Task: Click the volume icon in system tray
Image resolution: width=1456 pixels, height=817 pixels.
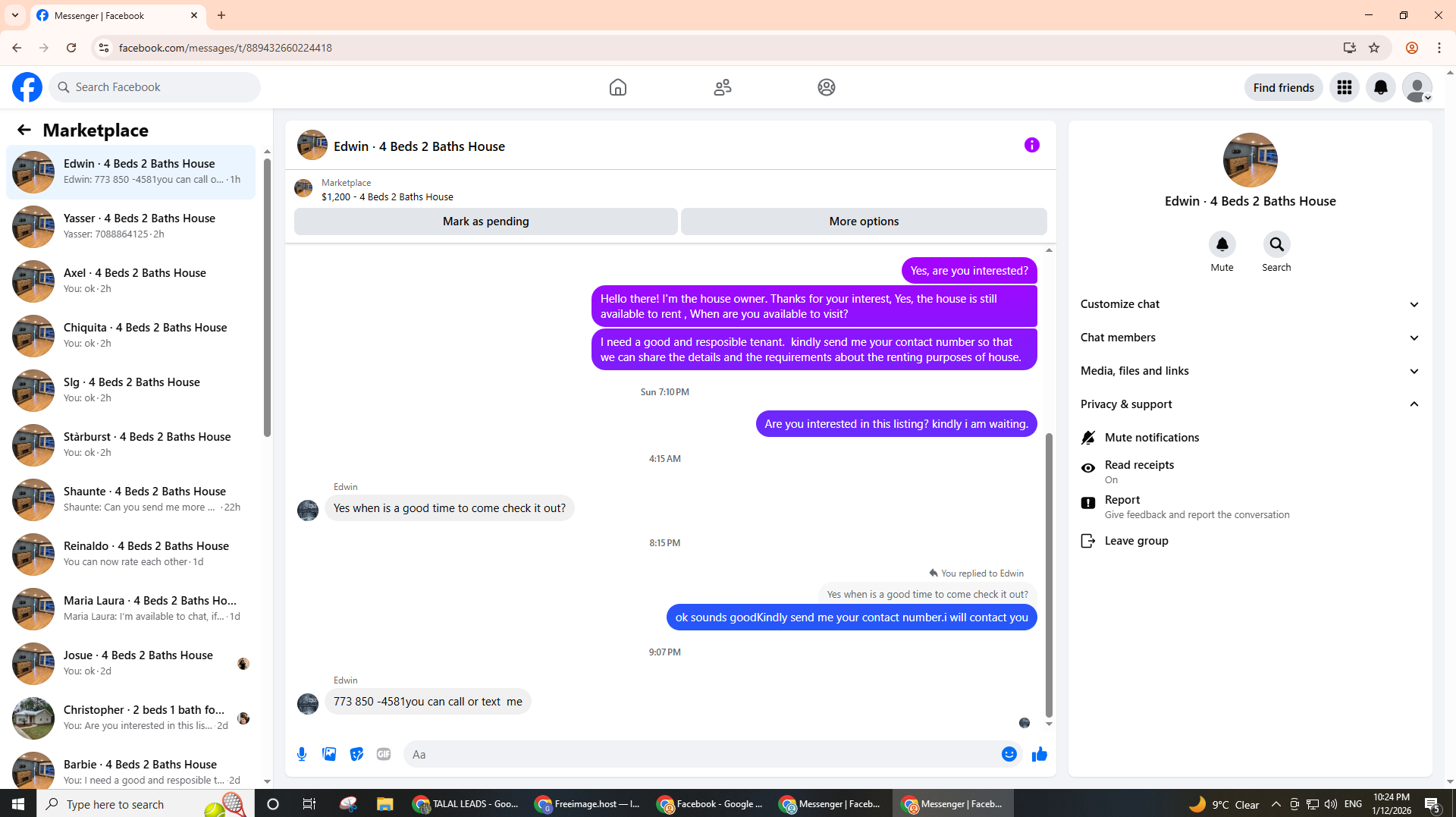Action: pos(1331,804)
